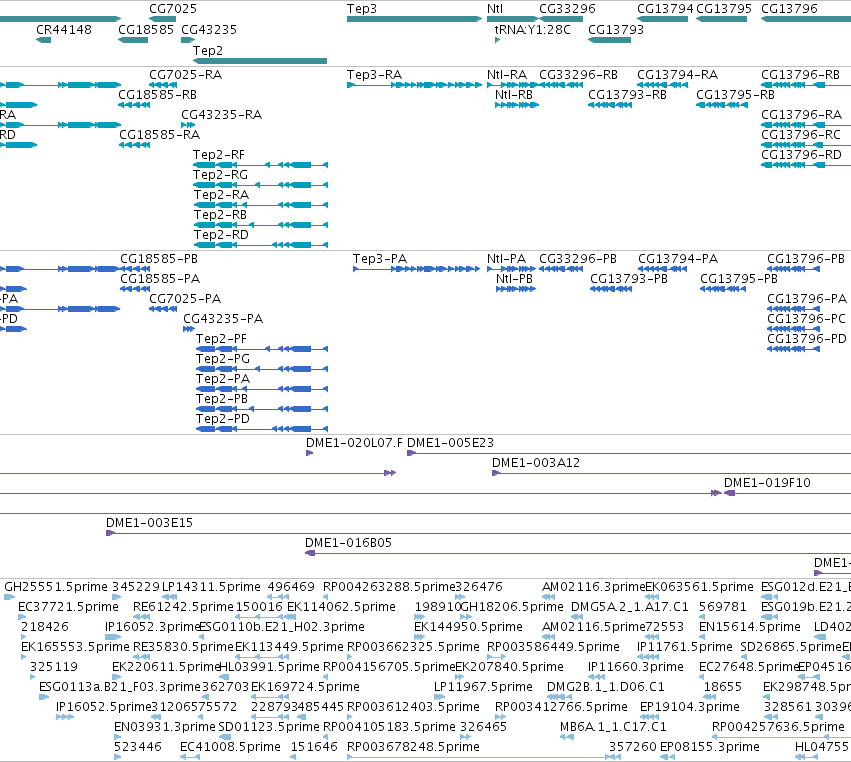Click the EC37721.5prime EST label
The width and height of the screenshot is (851, 762).
68,607
